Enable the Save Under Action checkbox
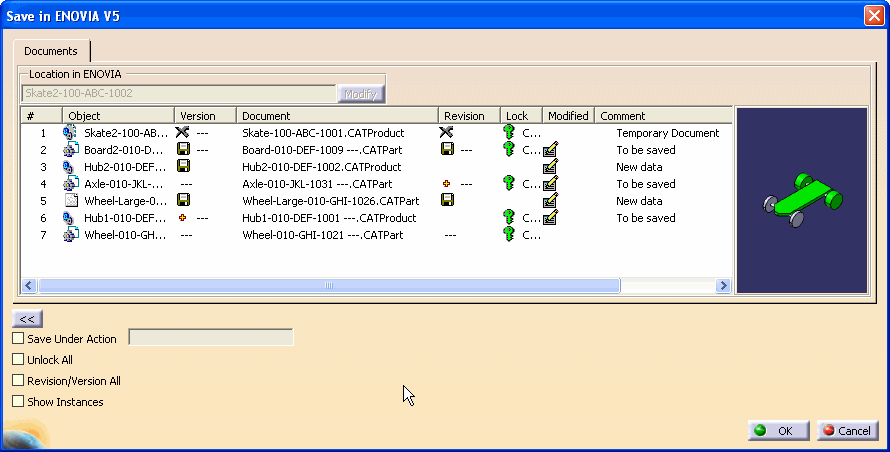 click(18, 338)
